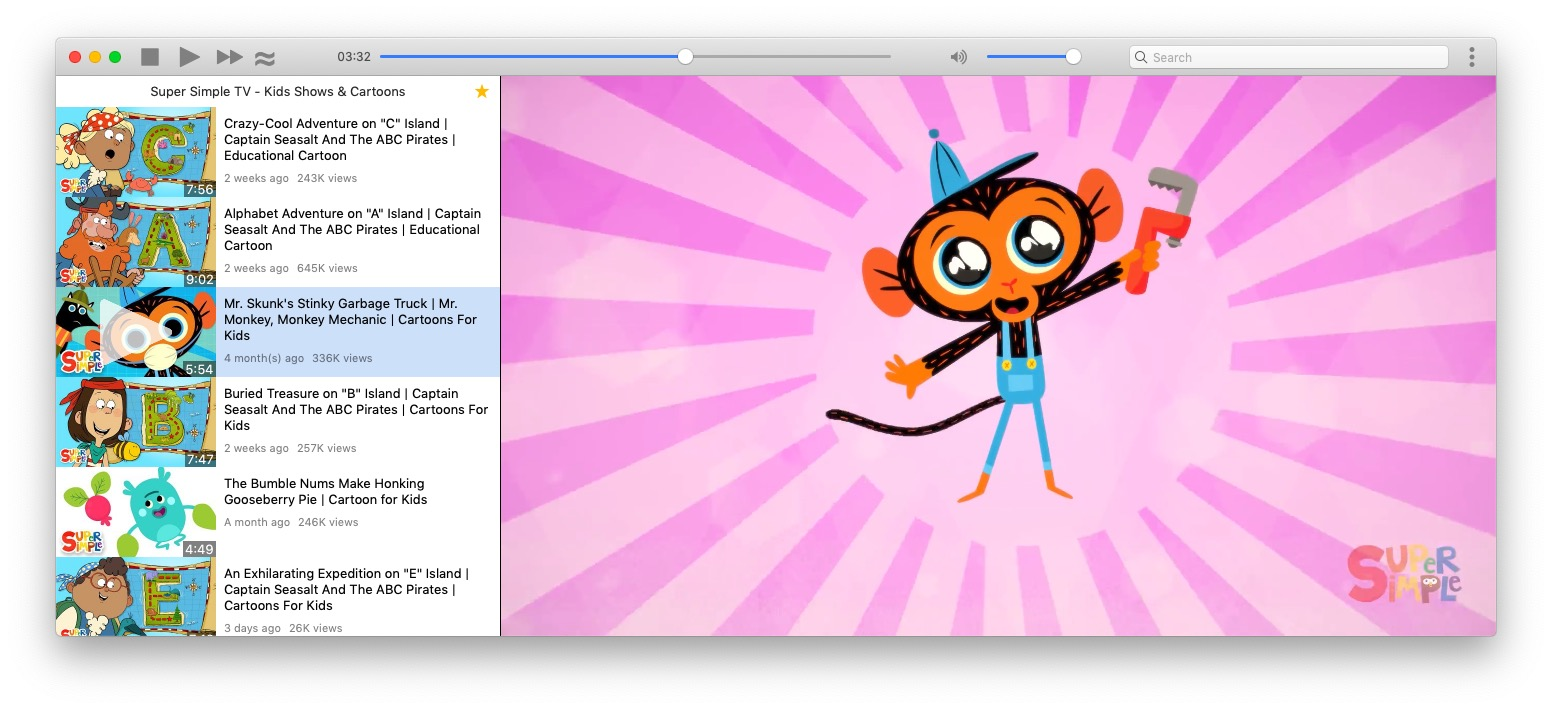Viewport: 1552px width, 710px height.
Task: Open the three-dot options menu
Action: coord(1471,57)
